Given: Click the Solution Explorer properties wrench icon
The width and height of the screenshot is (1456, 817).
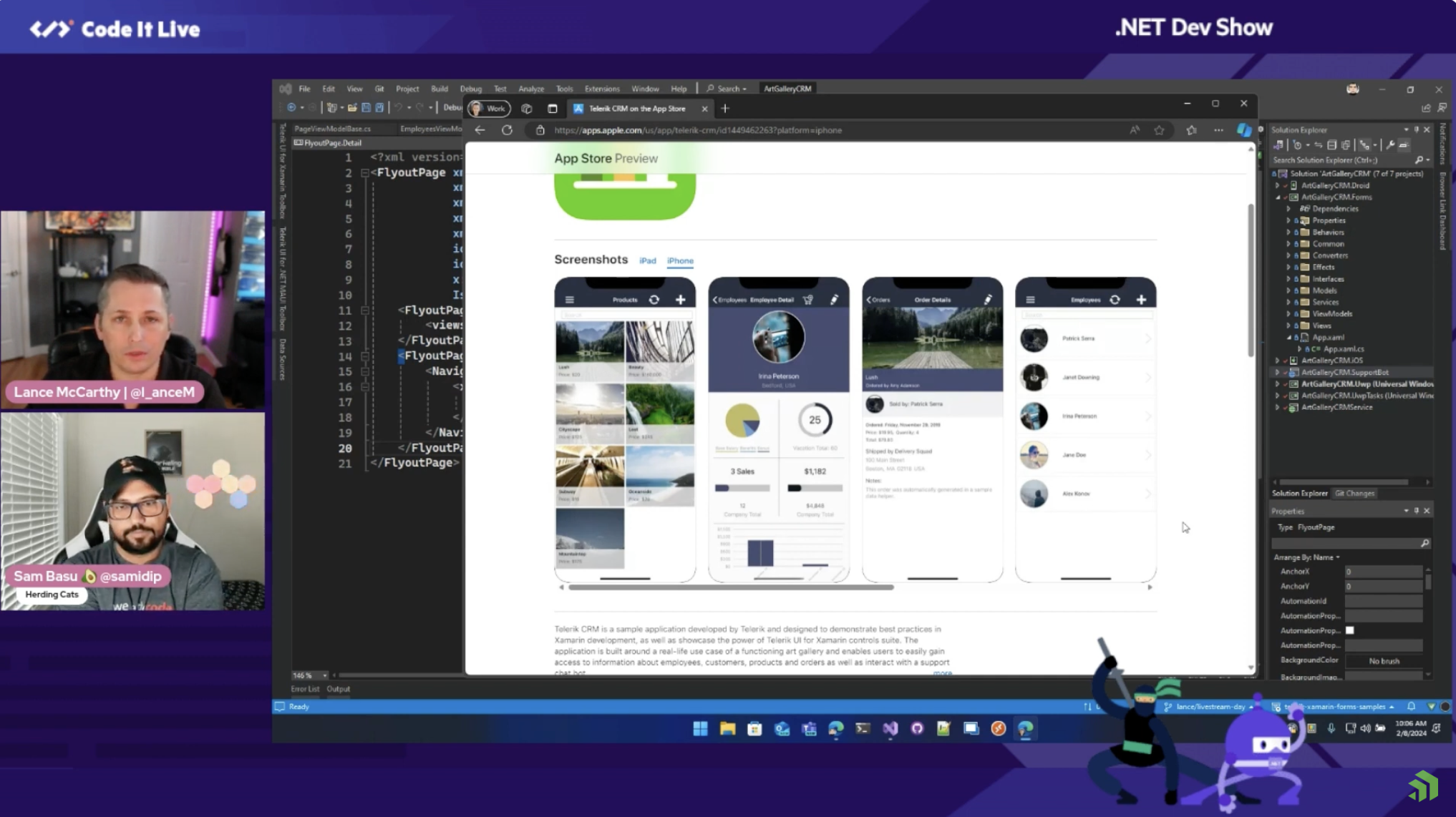Looking at the screenshot, I should (1390, 145).
